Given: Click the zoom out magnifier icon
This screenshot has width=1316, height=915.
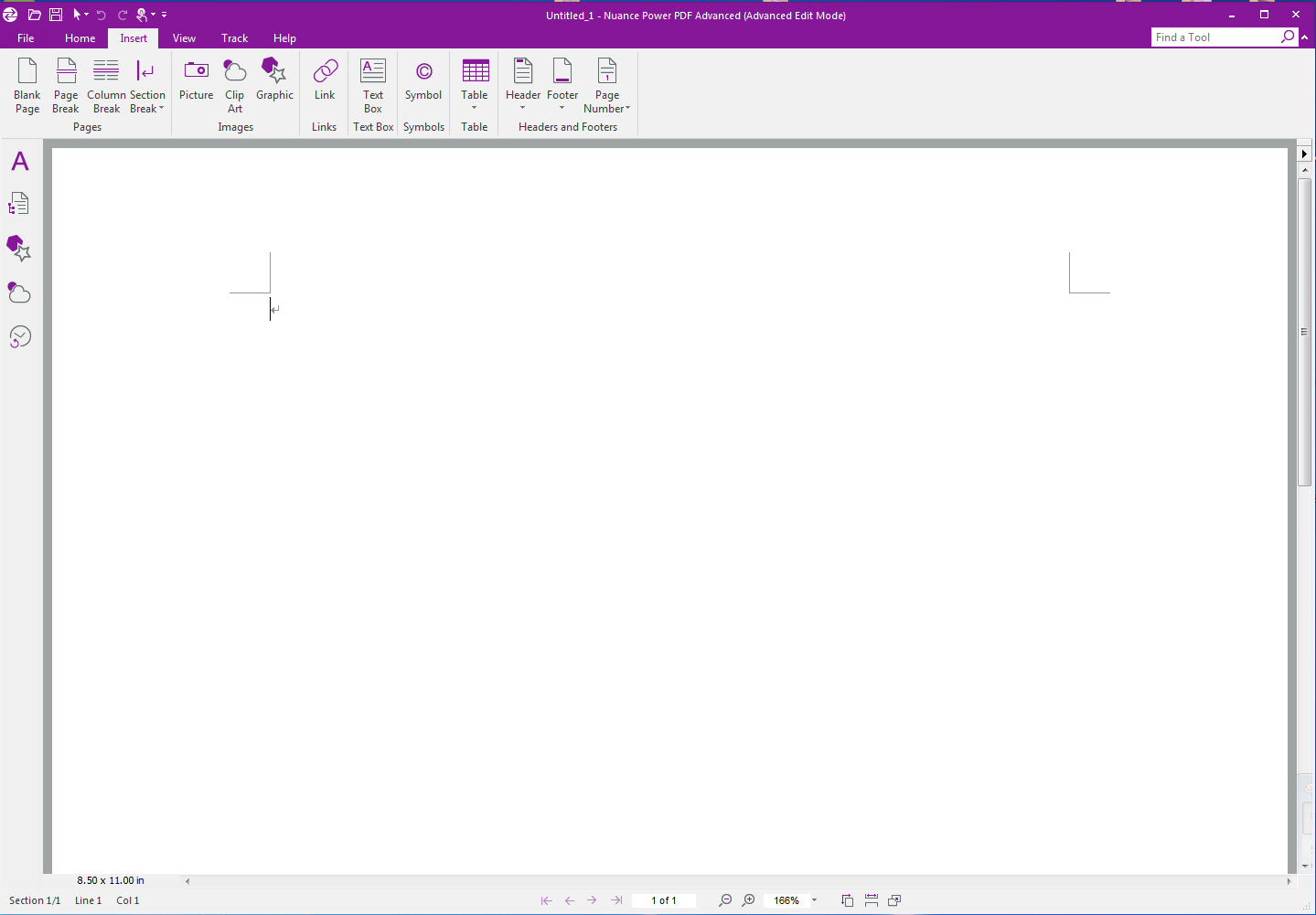Looking at the screenshot, I should [x=725, y=900].
